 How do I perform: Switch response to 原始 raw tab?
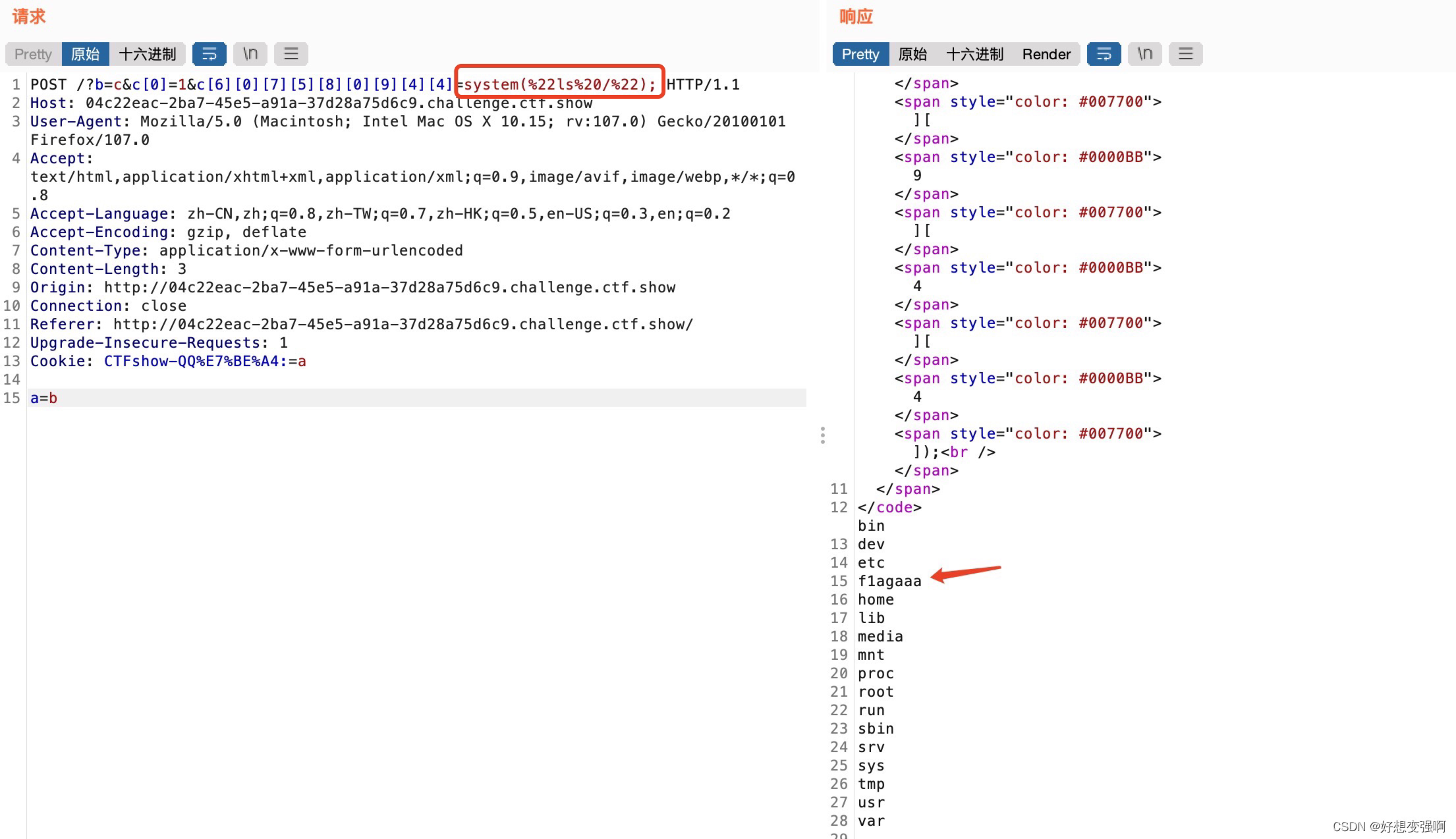pos(913,54)
